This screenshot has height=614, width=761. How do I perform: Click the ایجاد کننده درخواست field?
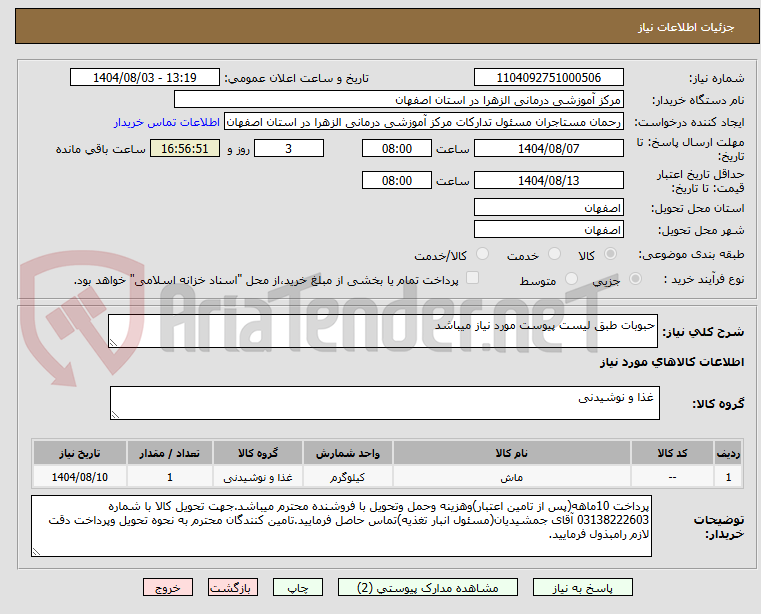[424, 122]
